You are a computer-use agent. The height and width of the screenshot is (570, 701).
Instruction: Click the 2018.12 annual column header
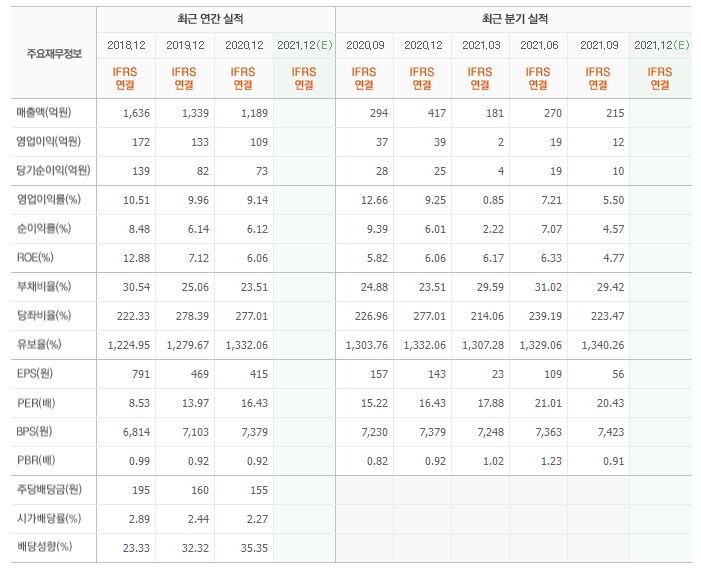pyautogui.click(x=127, y=45)
